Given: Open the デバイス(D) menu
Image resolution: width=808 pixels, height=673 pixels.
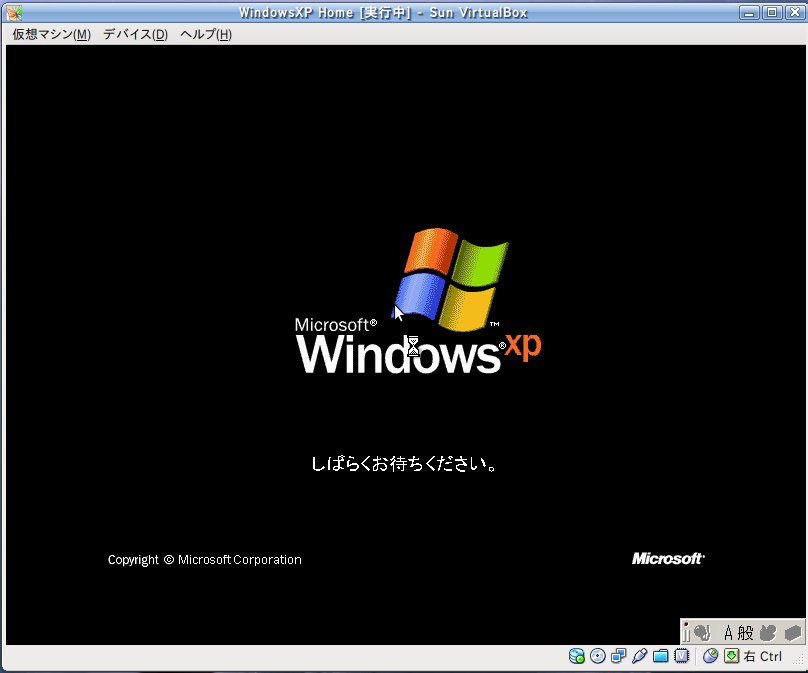Looking at the screenshot, I should [136, 35].
